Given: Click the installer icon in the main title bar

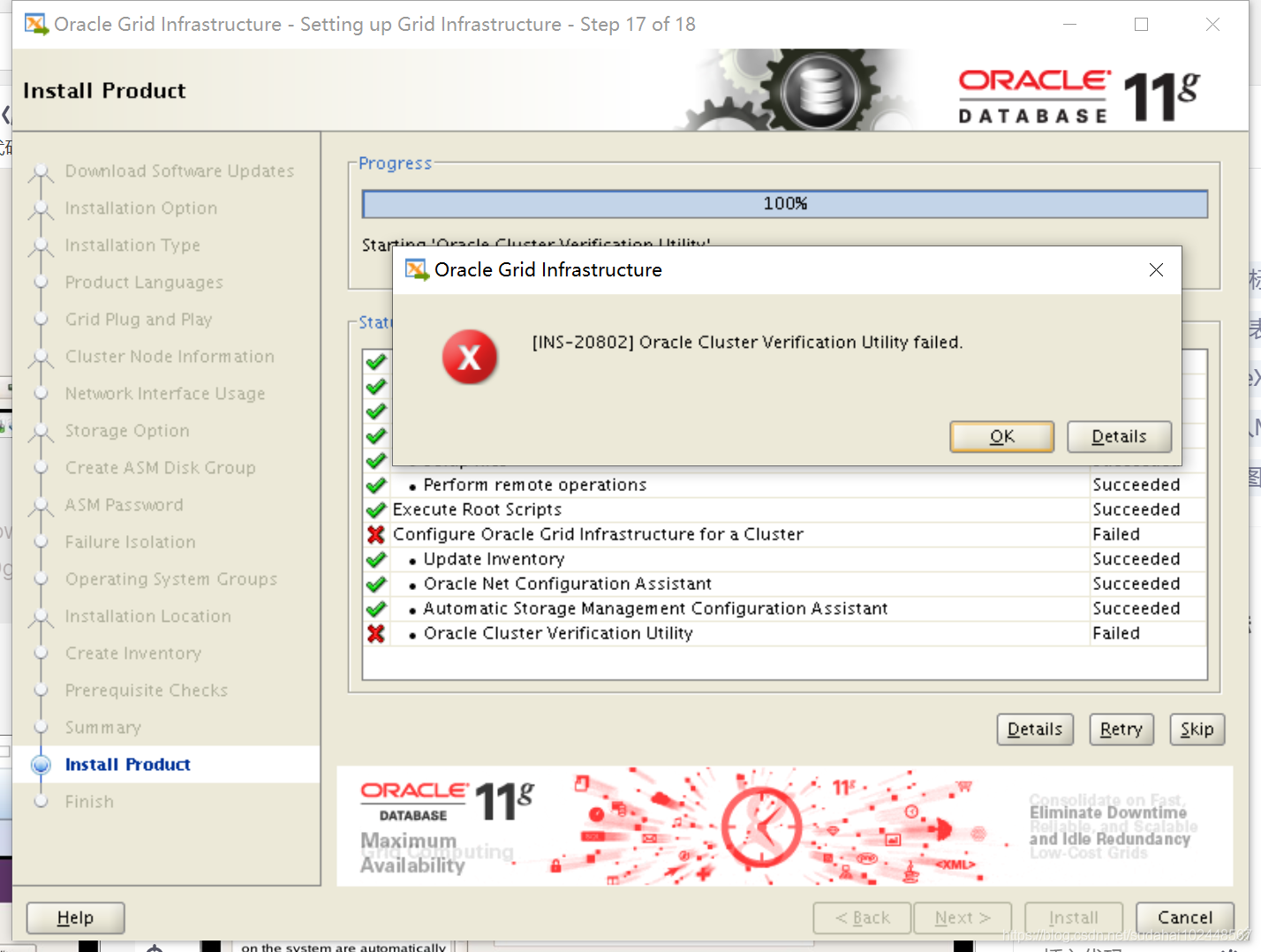Looking at the screenshot, I should [x=35, y=24].
